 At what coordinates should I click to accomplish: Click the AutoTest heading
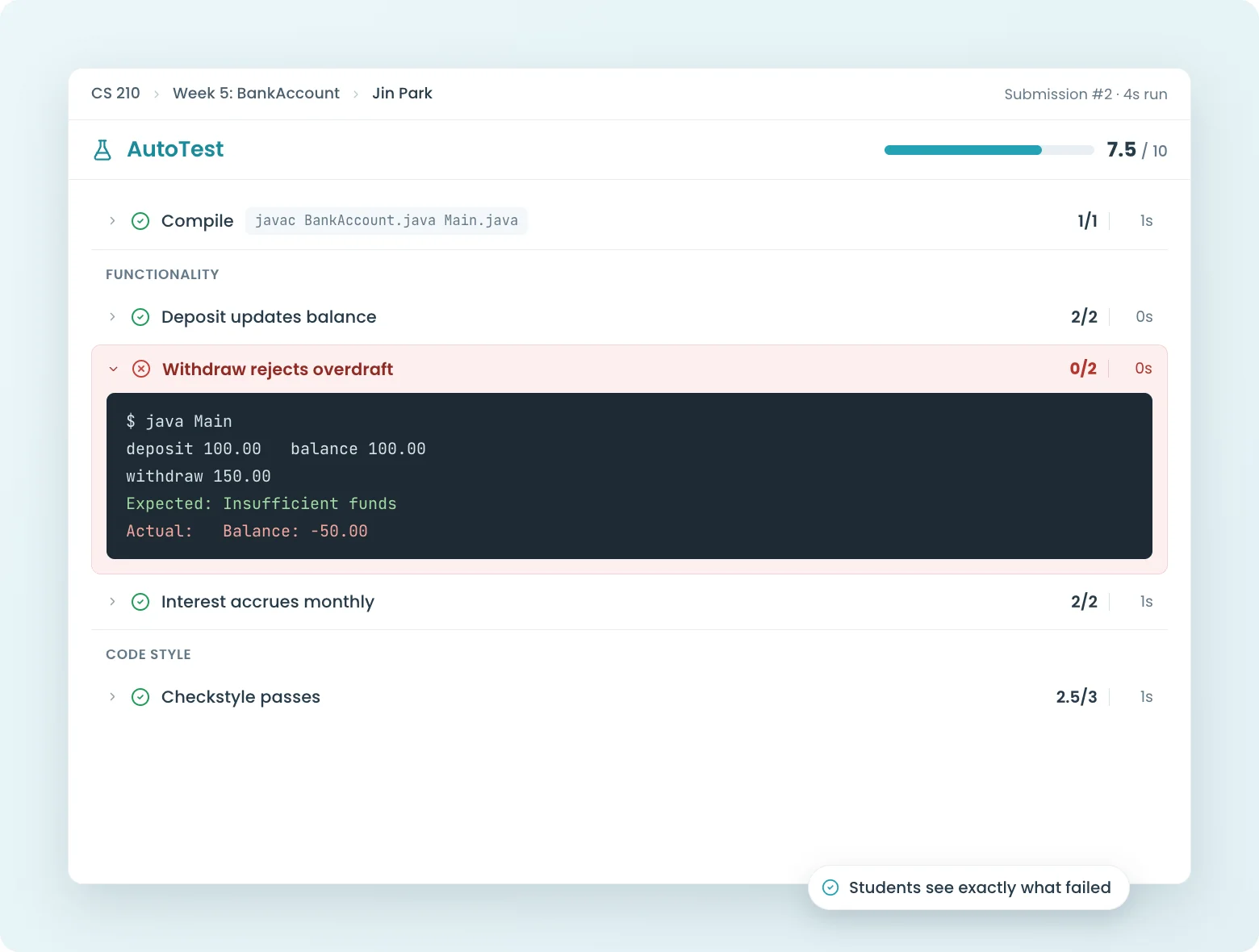(x=175, y=149)
